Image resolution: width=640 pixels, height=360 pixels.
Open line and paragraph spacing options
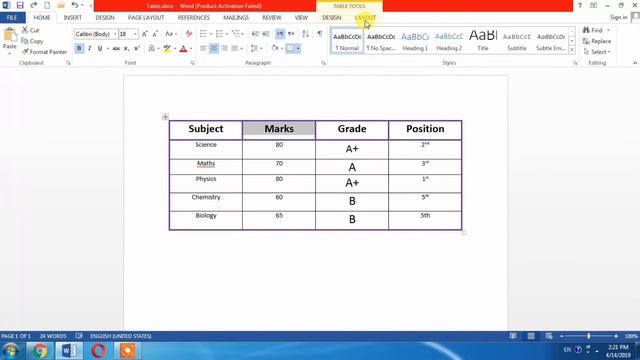(x=256, y=49)
